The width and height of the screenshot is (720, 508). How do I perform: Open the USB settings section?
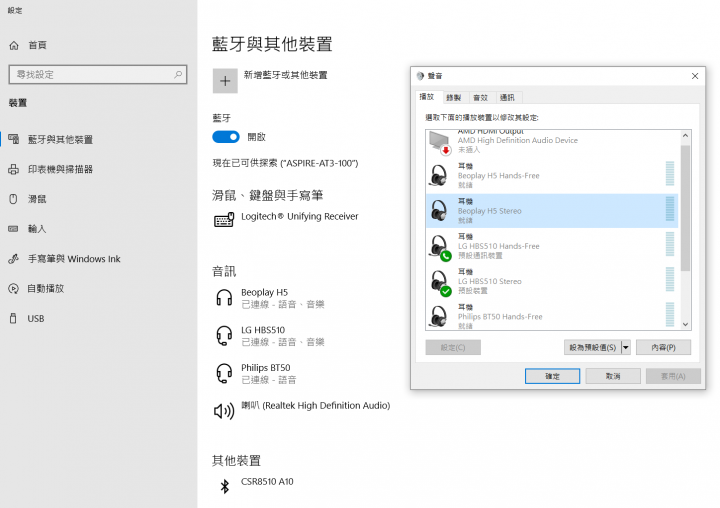pos(35,318)
